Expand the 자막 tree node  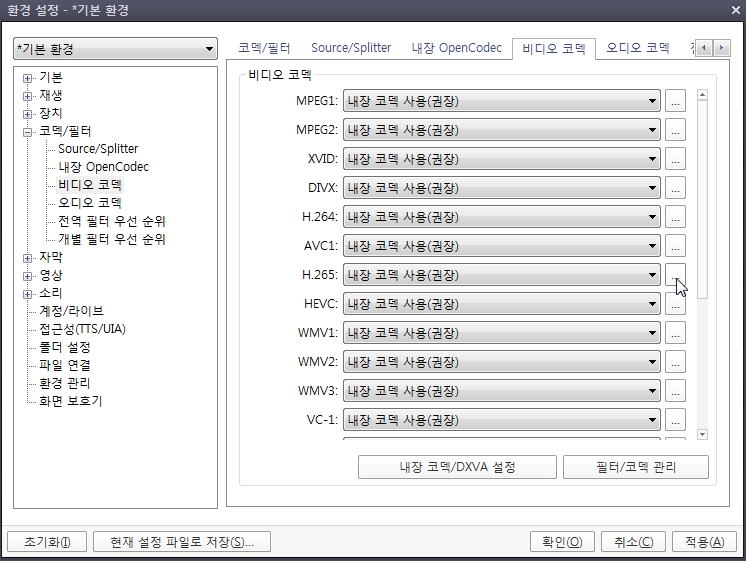28,258
